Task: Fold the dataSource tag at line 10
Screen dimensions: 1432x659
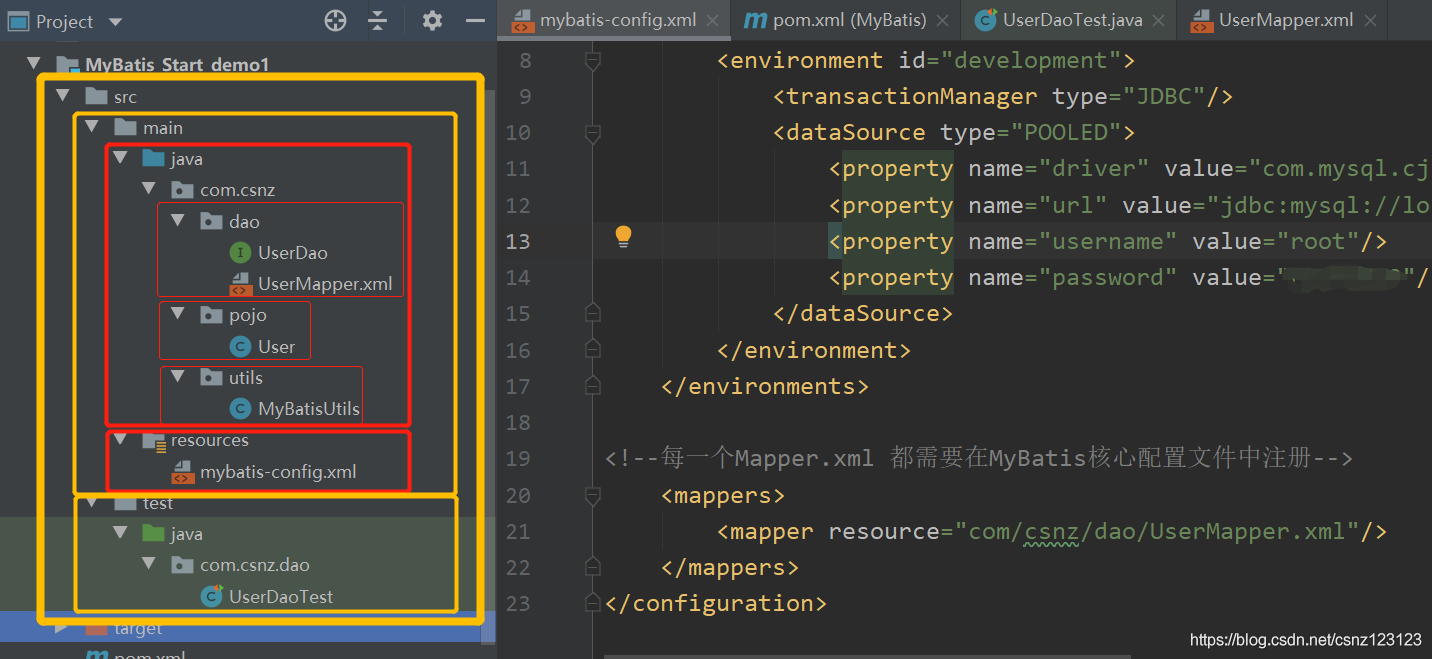Action: [x=593, y=132]
